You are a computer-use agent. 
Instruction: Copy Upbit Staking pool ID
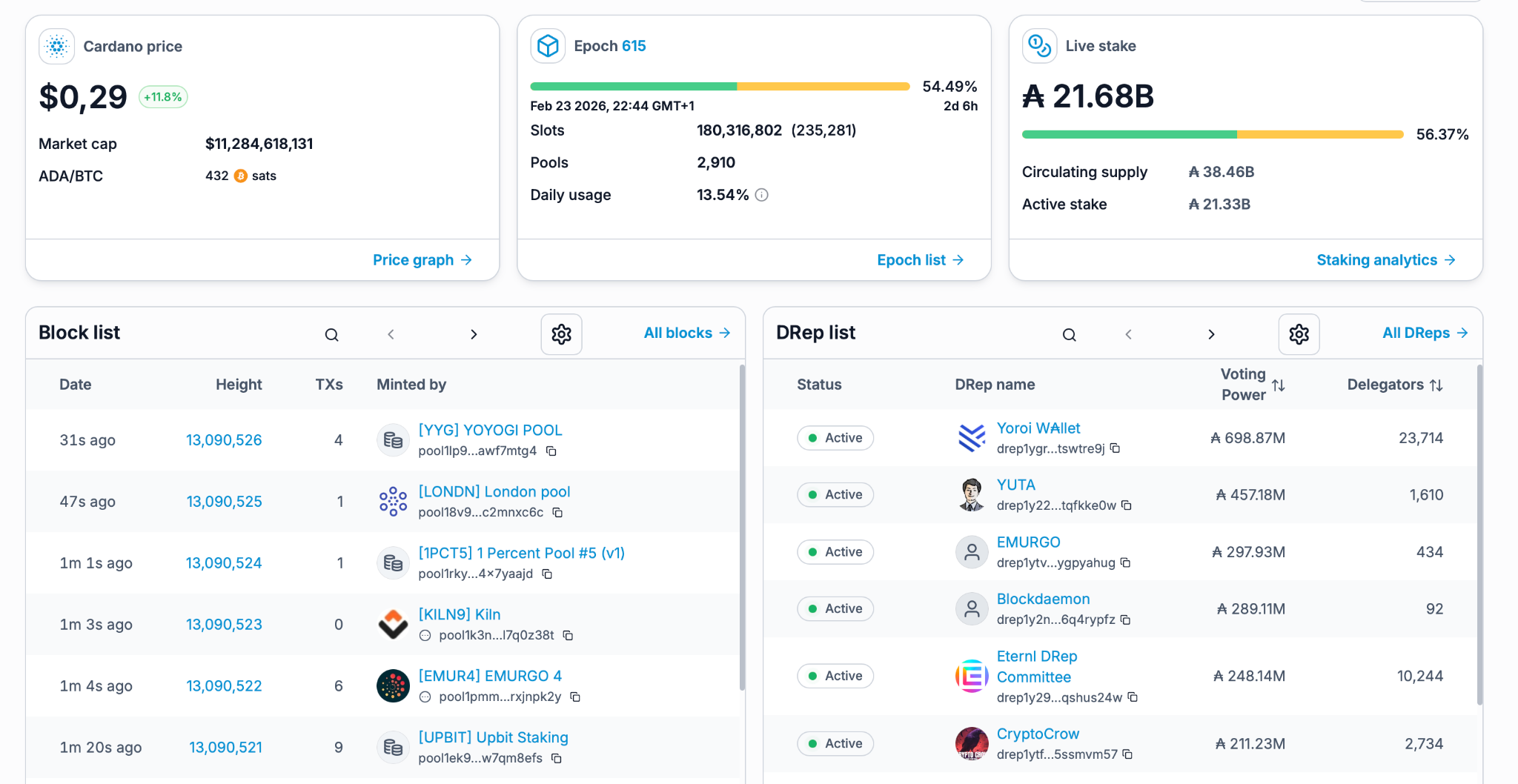(557, 758)
